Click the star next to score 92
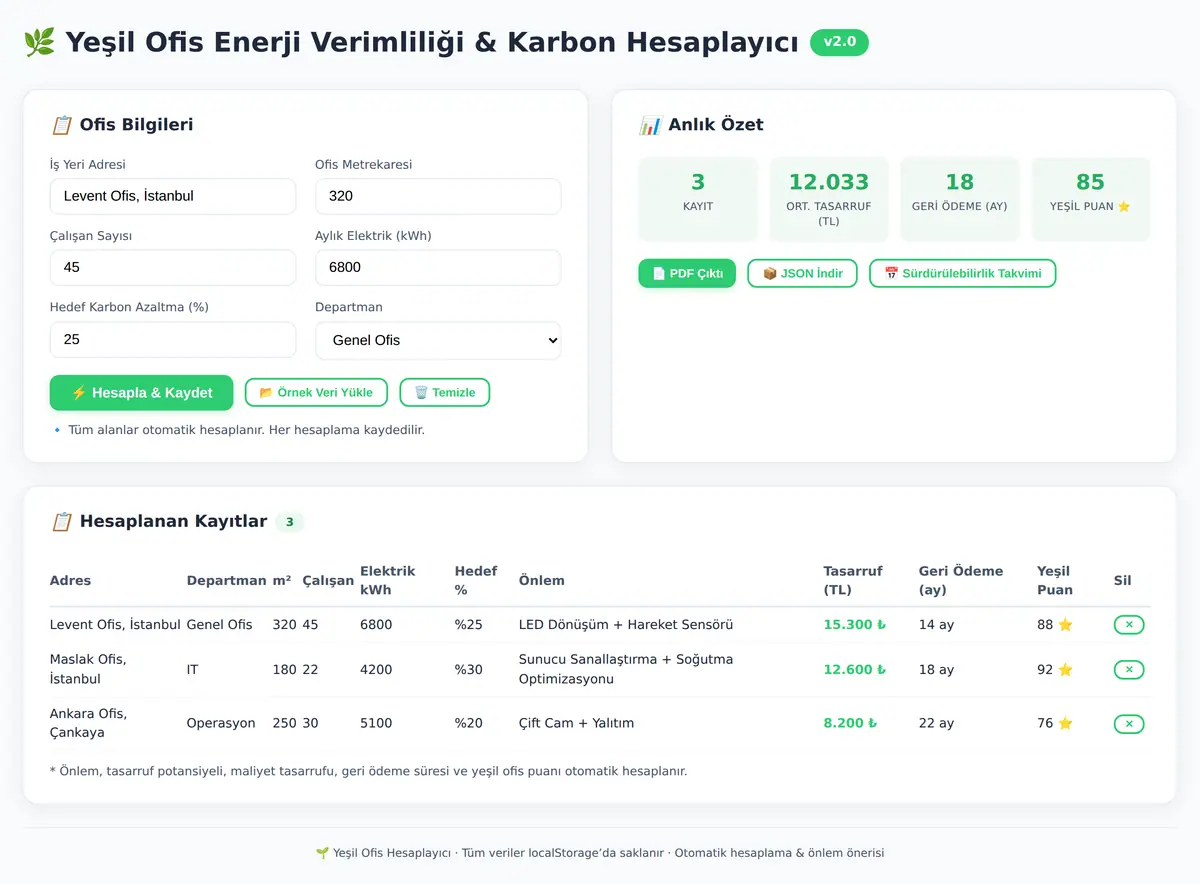This screenshot has height=884, width=1200. [x=1065, y=670]
